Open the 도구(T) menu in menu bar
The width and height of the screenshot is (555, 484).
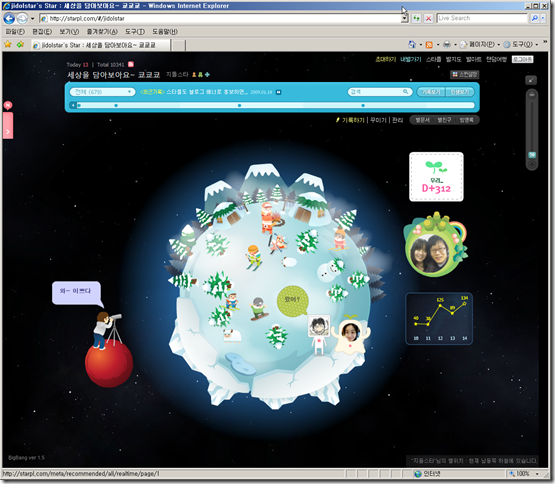click(135, 32)
